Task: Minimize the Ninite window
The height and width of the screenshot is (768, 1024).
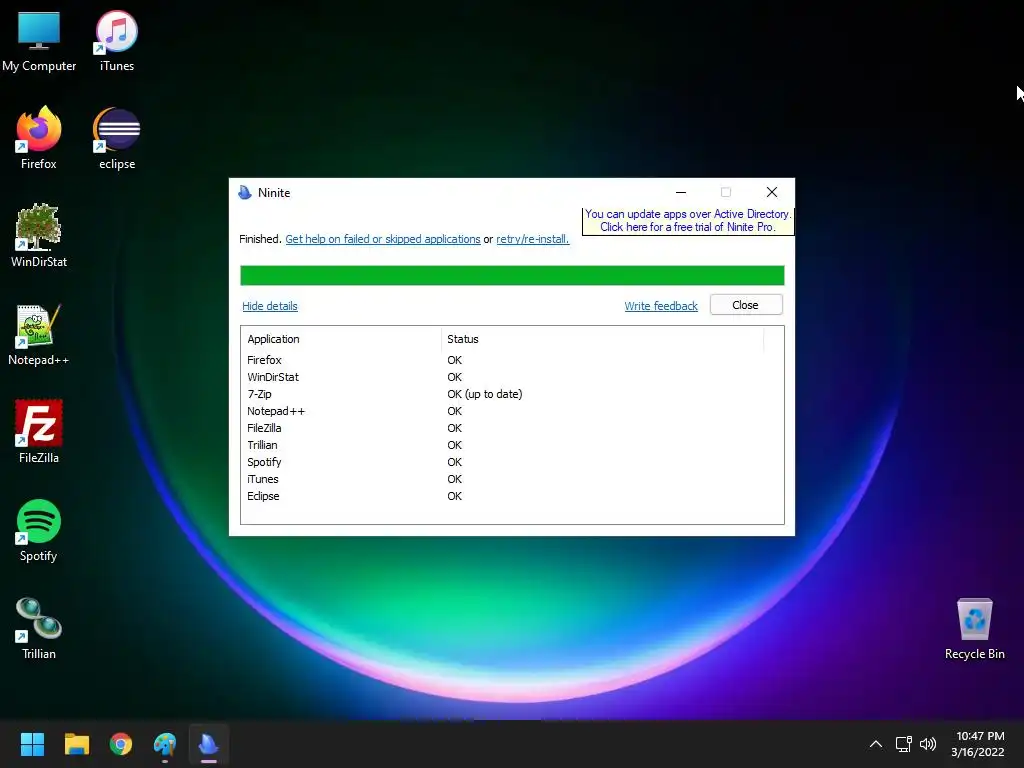Action: 680,193
